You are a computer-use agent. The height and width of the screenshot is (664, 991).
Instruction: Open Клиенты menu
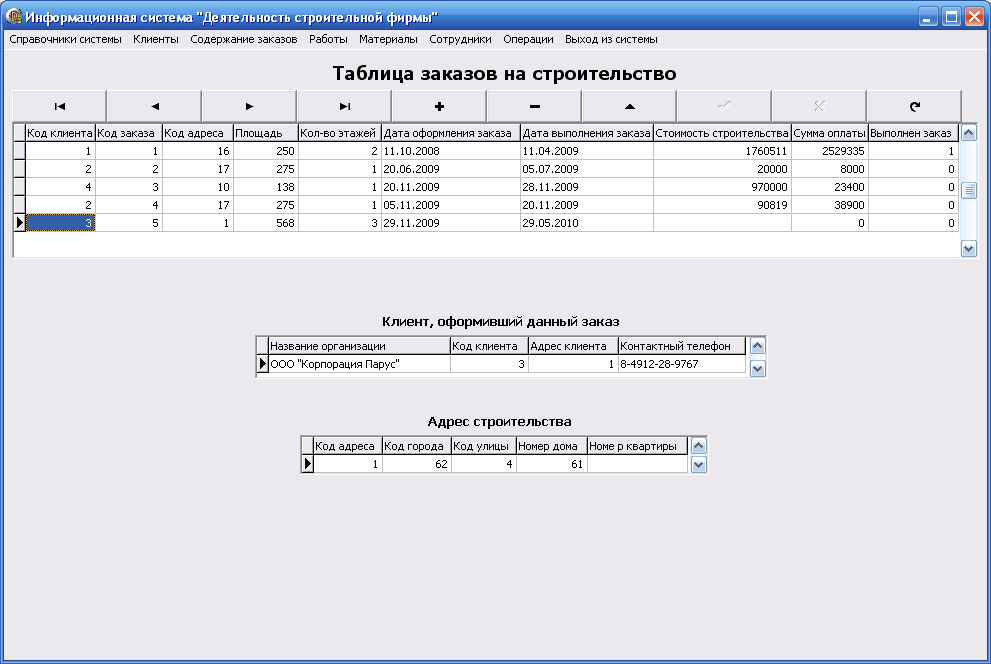[x=155, y=39]
